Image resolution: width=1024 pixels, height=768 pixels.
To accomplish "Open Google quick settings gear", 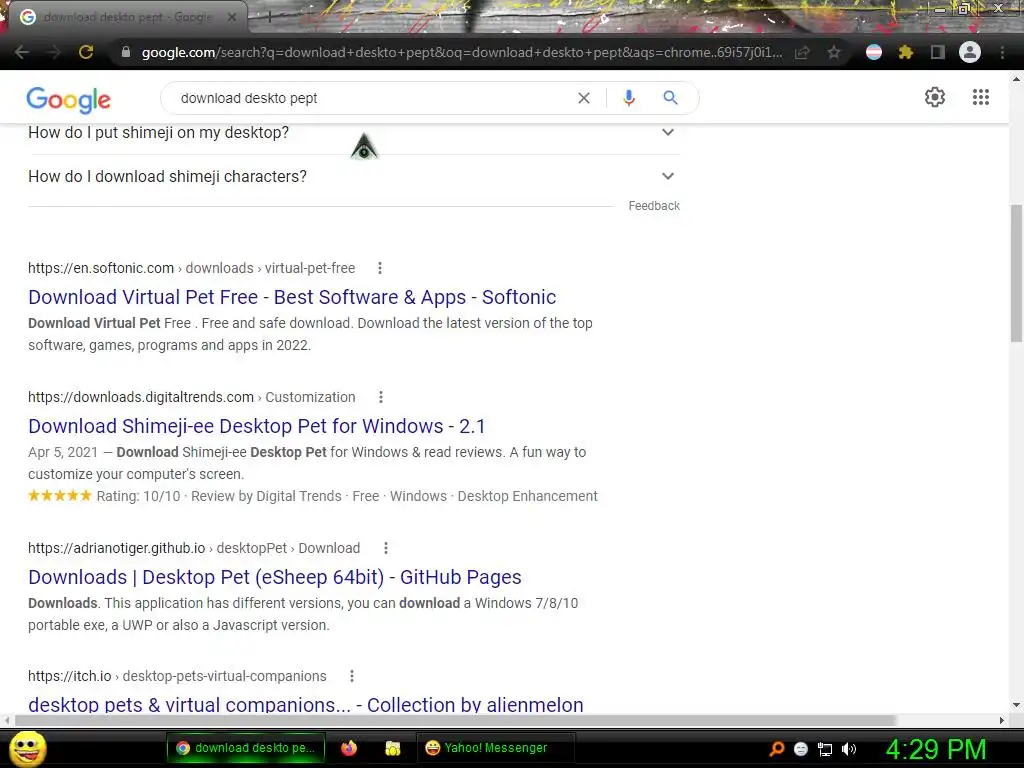I will point(935,97).
